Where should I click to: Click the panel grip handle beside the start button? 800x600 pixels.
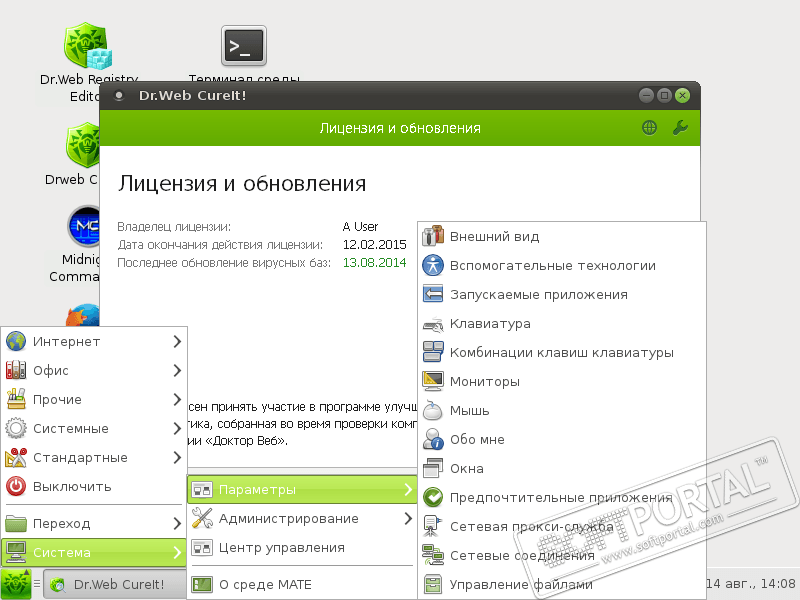37,583
